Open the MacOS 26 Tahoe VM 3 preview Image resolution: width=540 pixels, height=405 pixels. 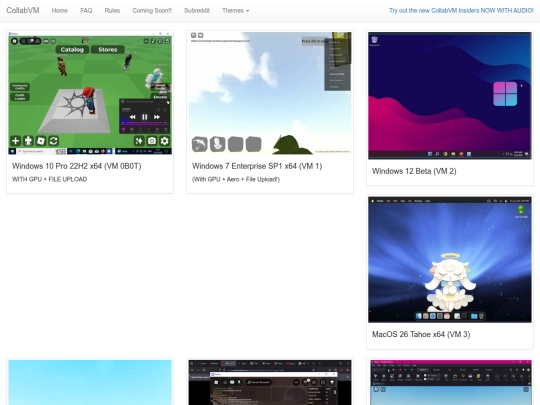click(x=450, y=259)
